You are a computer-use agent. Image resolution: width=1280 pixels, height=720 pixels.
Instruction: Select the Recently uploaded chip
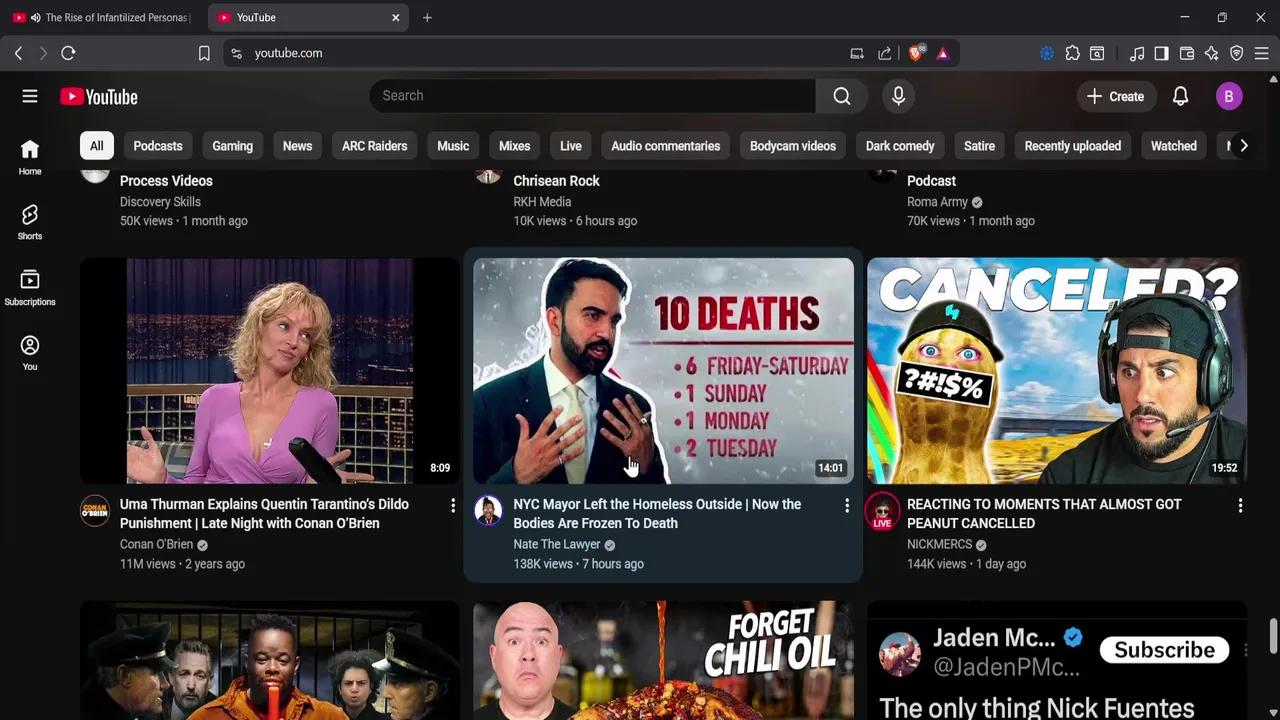coord(1072,146)
